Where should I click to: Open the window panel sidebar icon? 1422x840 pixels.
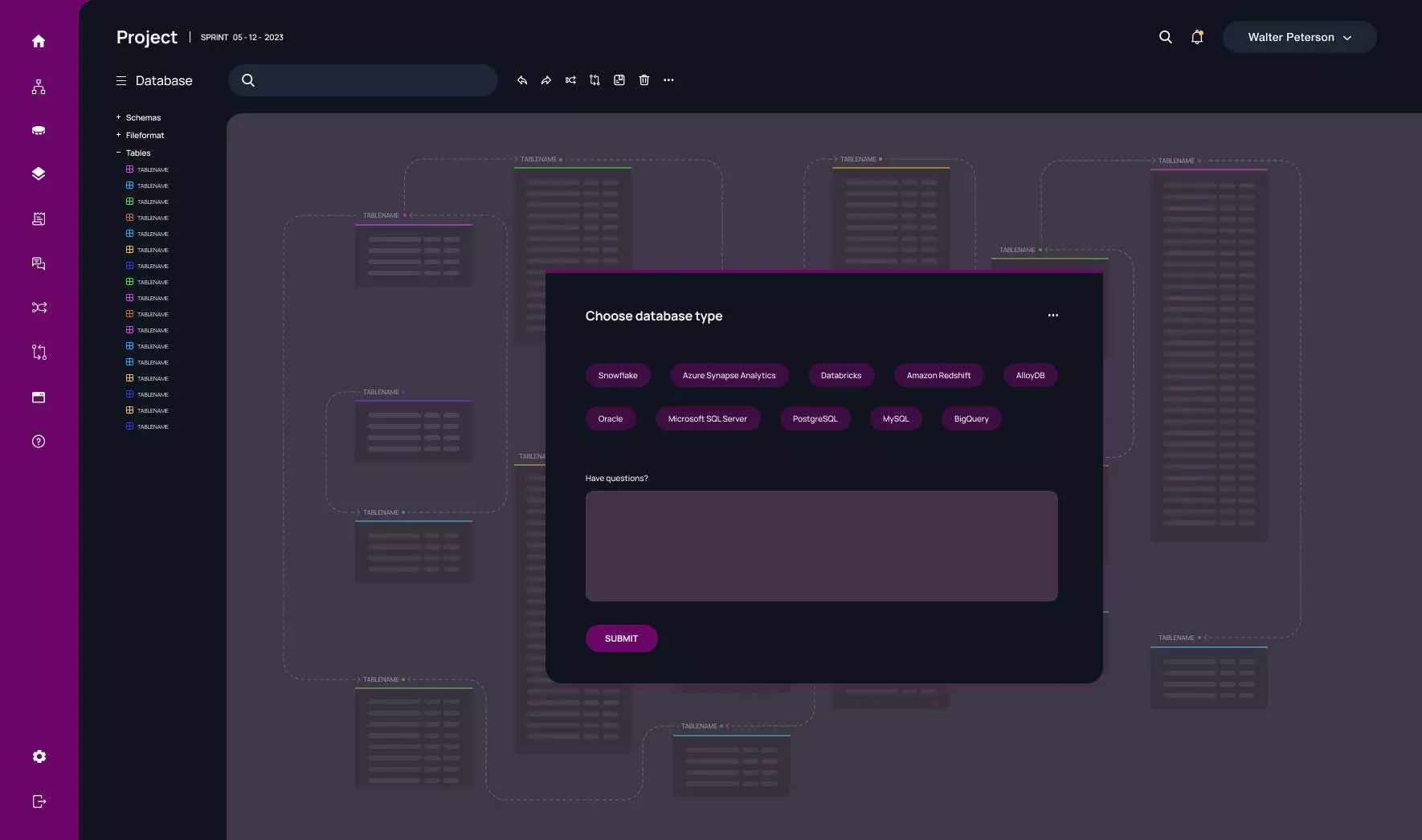point(39,397)
